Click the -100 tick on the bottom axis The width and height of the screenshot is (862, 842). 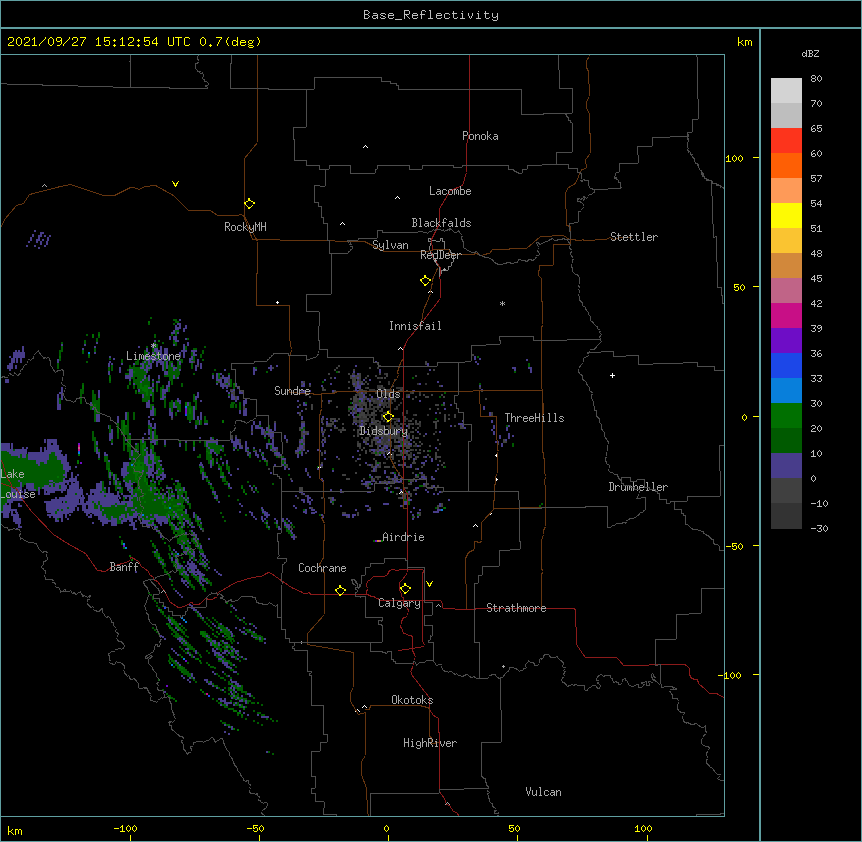point(125,828)
